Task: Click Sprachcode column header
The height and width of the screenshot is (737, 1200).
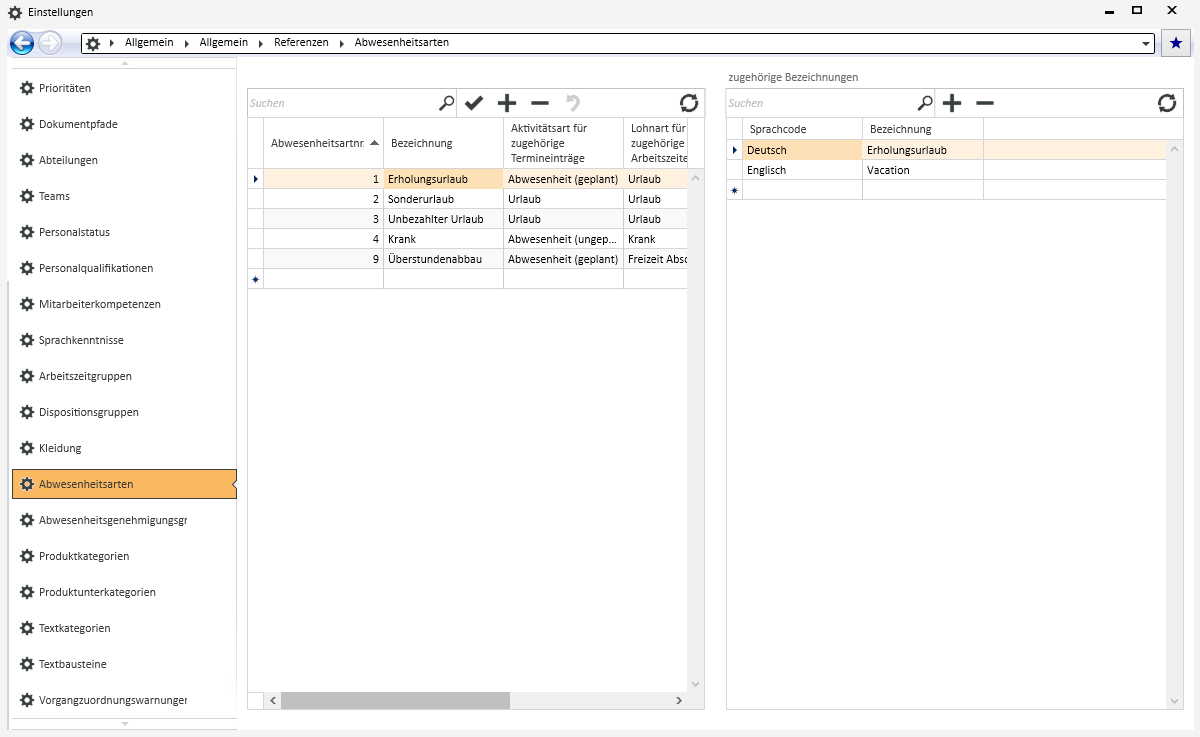Action: [802, 129]
